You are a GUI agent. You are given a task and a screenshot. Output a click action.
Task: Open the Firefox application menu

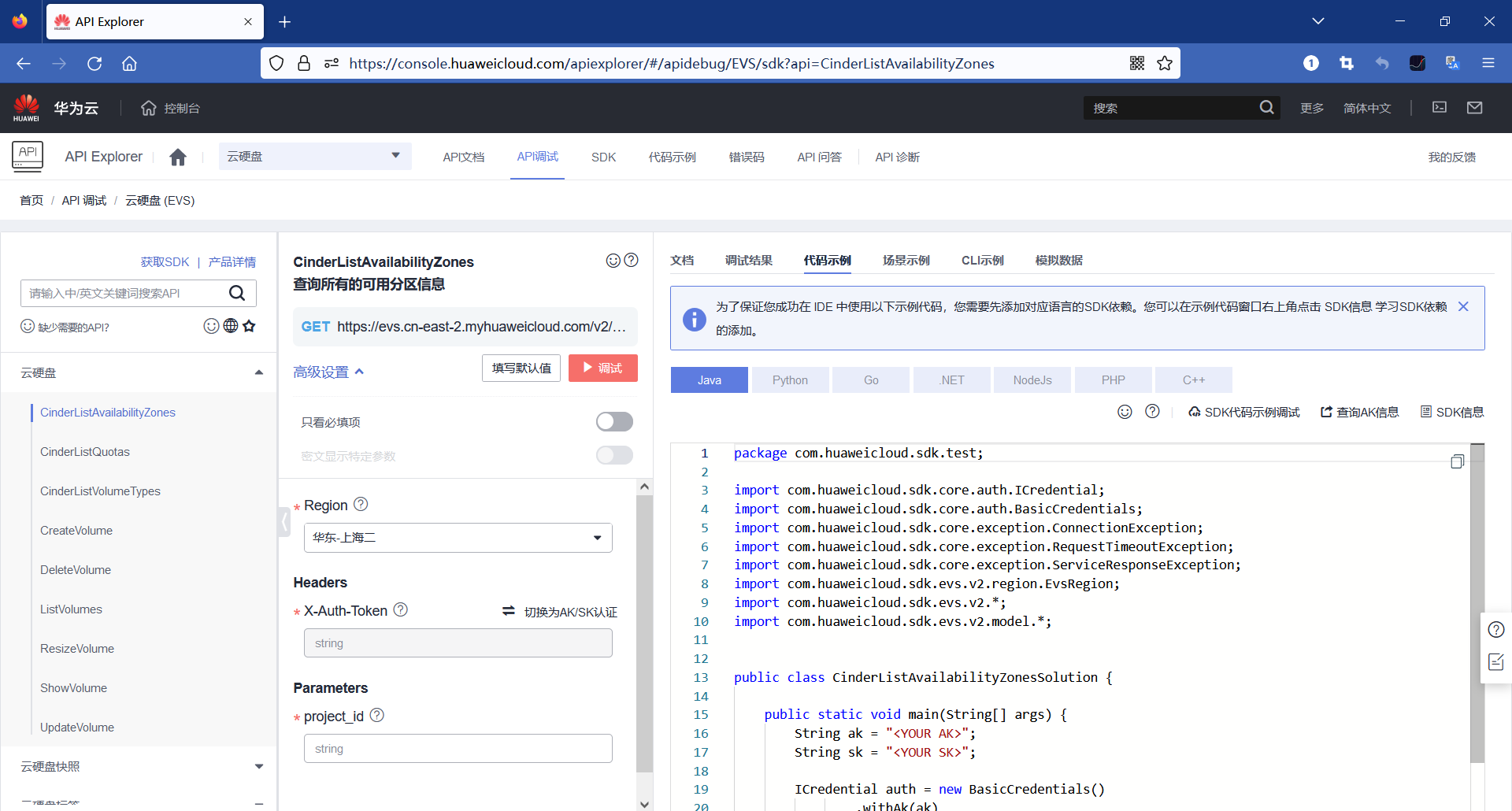1488,63
